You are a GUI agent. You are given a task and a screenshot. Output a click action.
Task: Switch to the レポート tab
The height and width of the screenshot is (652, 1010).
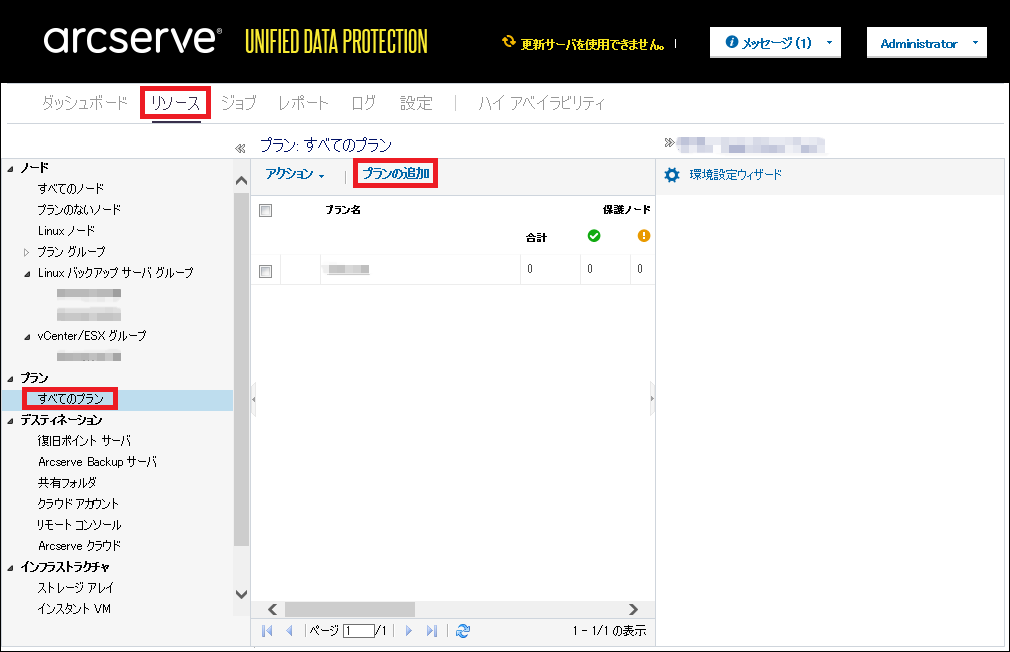tap(303, 103)
